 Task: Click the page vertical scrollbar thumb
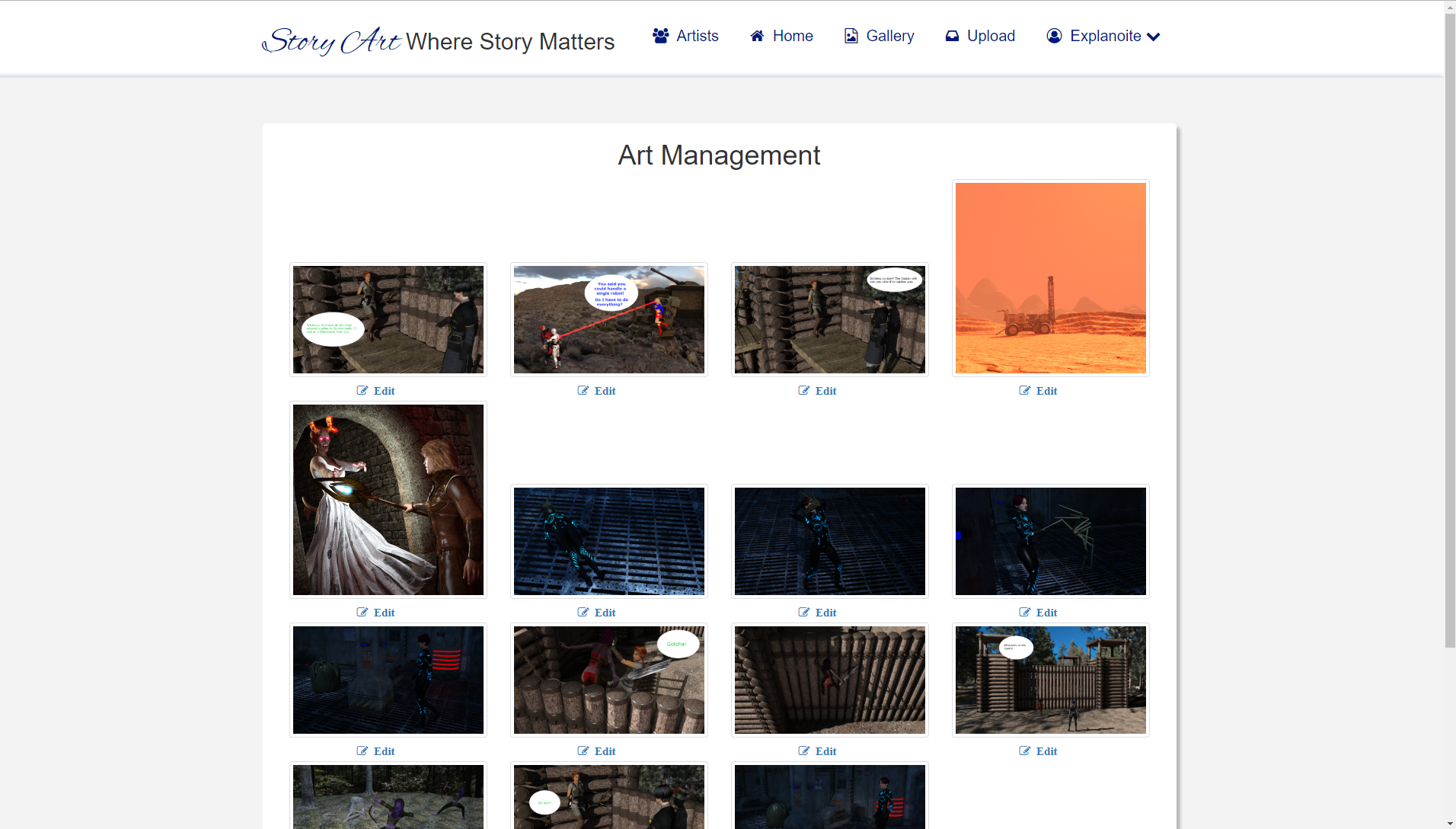point(1450,328)
